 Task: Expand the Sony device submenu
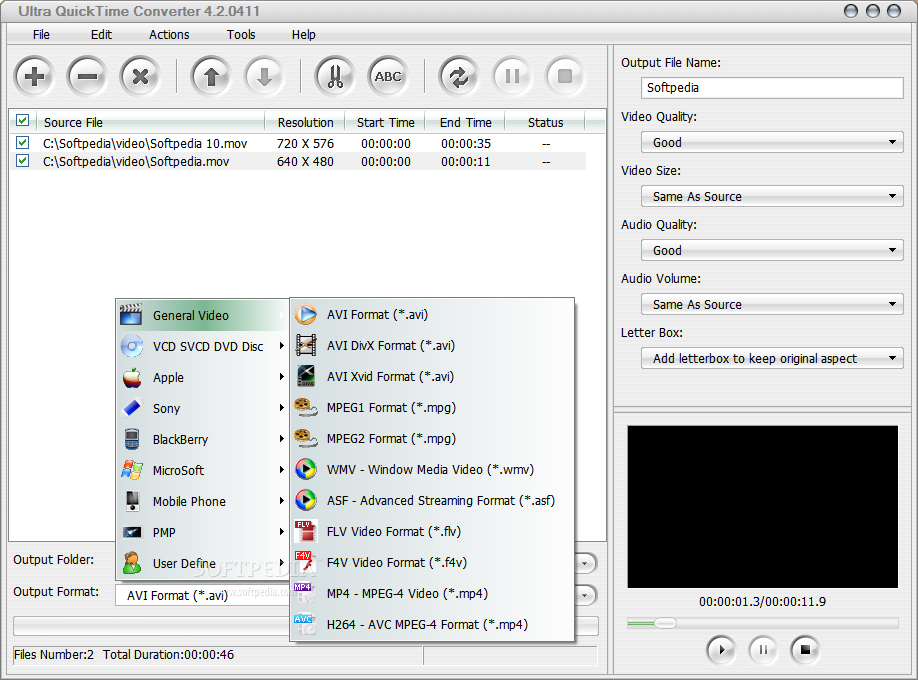point(203,409)
